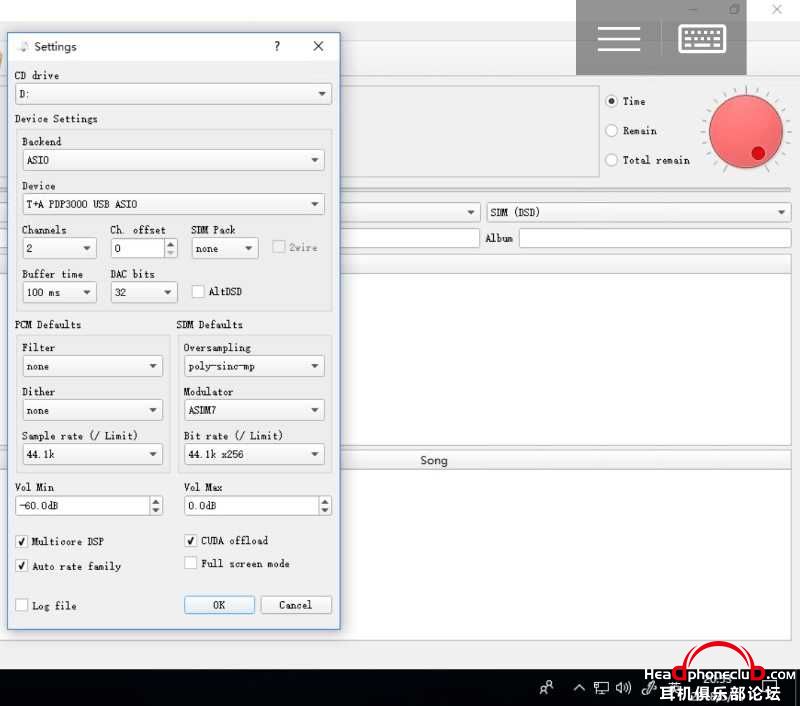Screen dimensions: 800x706
Task: Click OK in the Settings dialog
Action: tap(219, 605)
